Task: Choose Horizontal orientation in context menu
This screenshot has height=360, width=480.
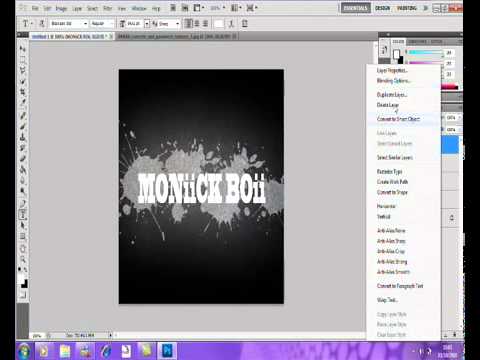Action: click(x=386, y=206)
